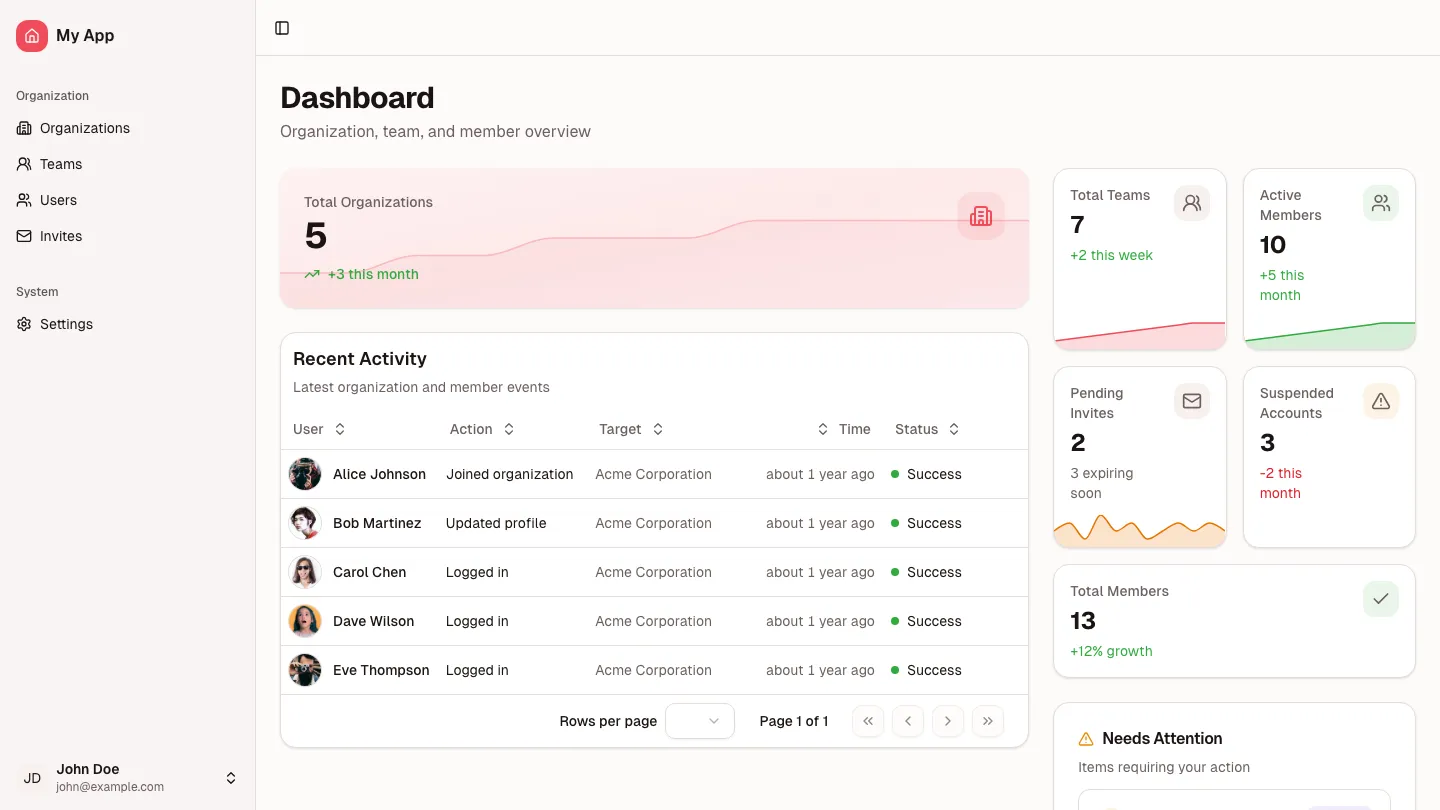Click the sidebar collapse icon at top
Viewport: 1440px width, 810px height.
(281, 28)
